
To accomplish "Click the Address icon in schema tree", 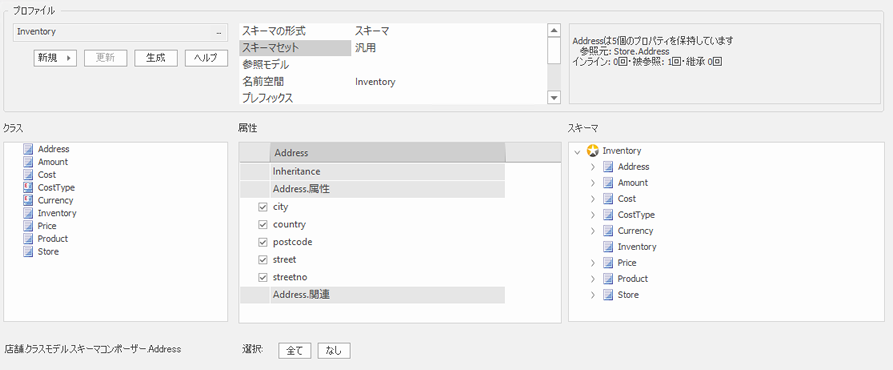I will tap(608, 167).
